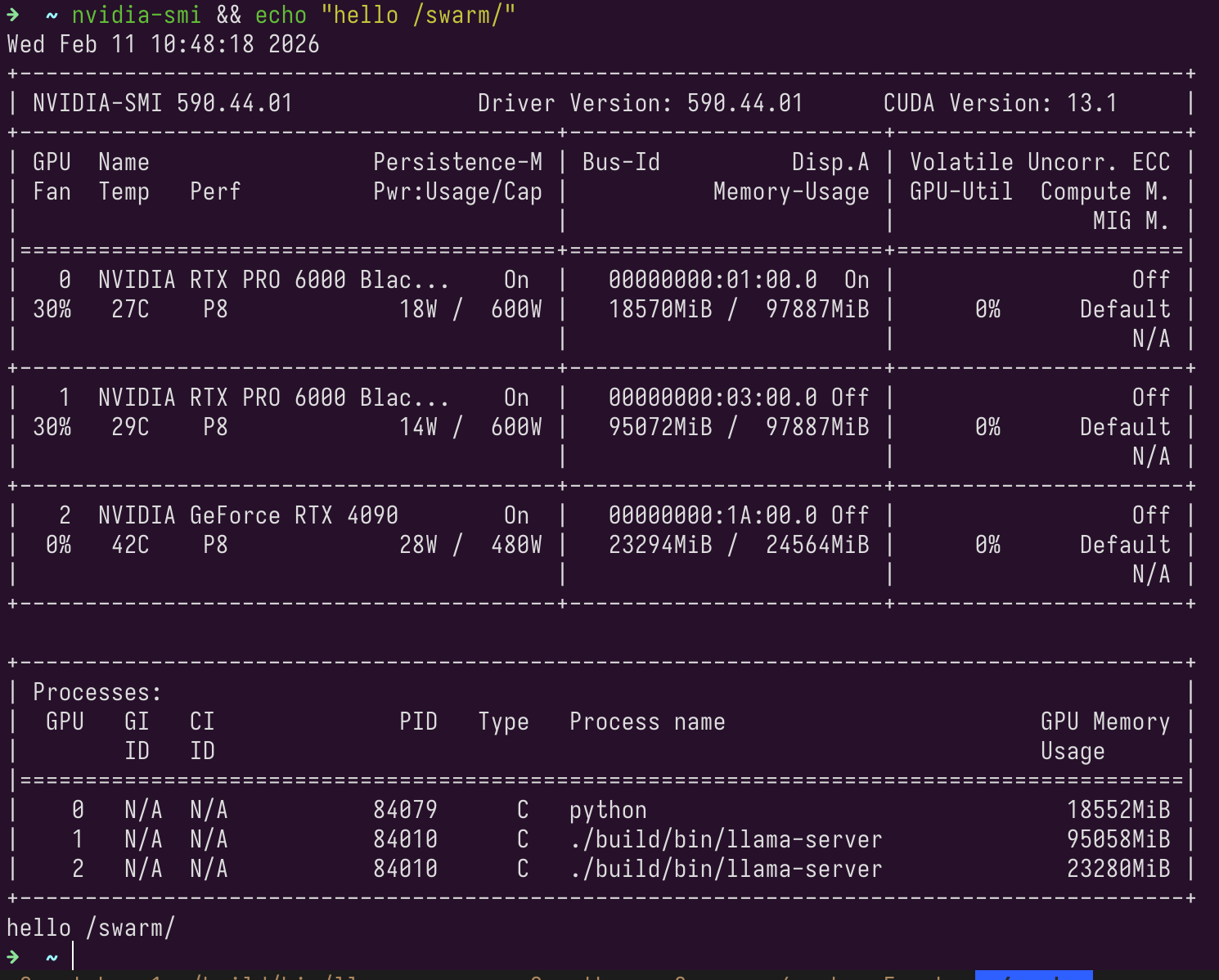Click the 'PID' column header
Viewport: 1219px width, 980px height.
tap(418, 722)
